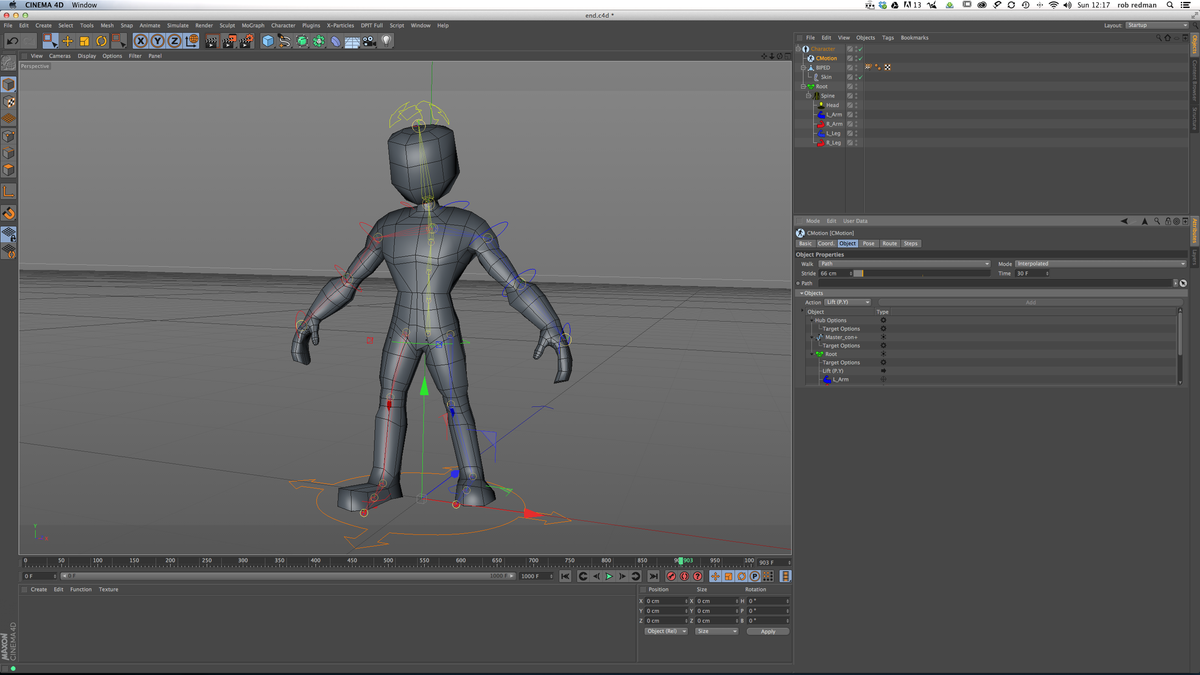Toggle the X axis lock icon
Image resolution: width=1200 pixels, height=675 pixels.
tap(141, 40)
